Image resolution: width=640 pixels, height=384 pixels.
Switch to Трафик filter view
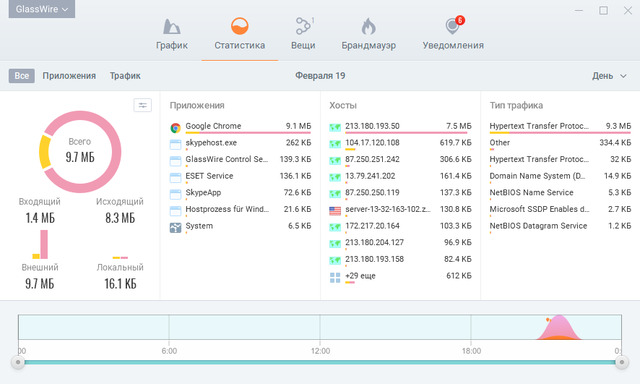[125, 76]
